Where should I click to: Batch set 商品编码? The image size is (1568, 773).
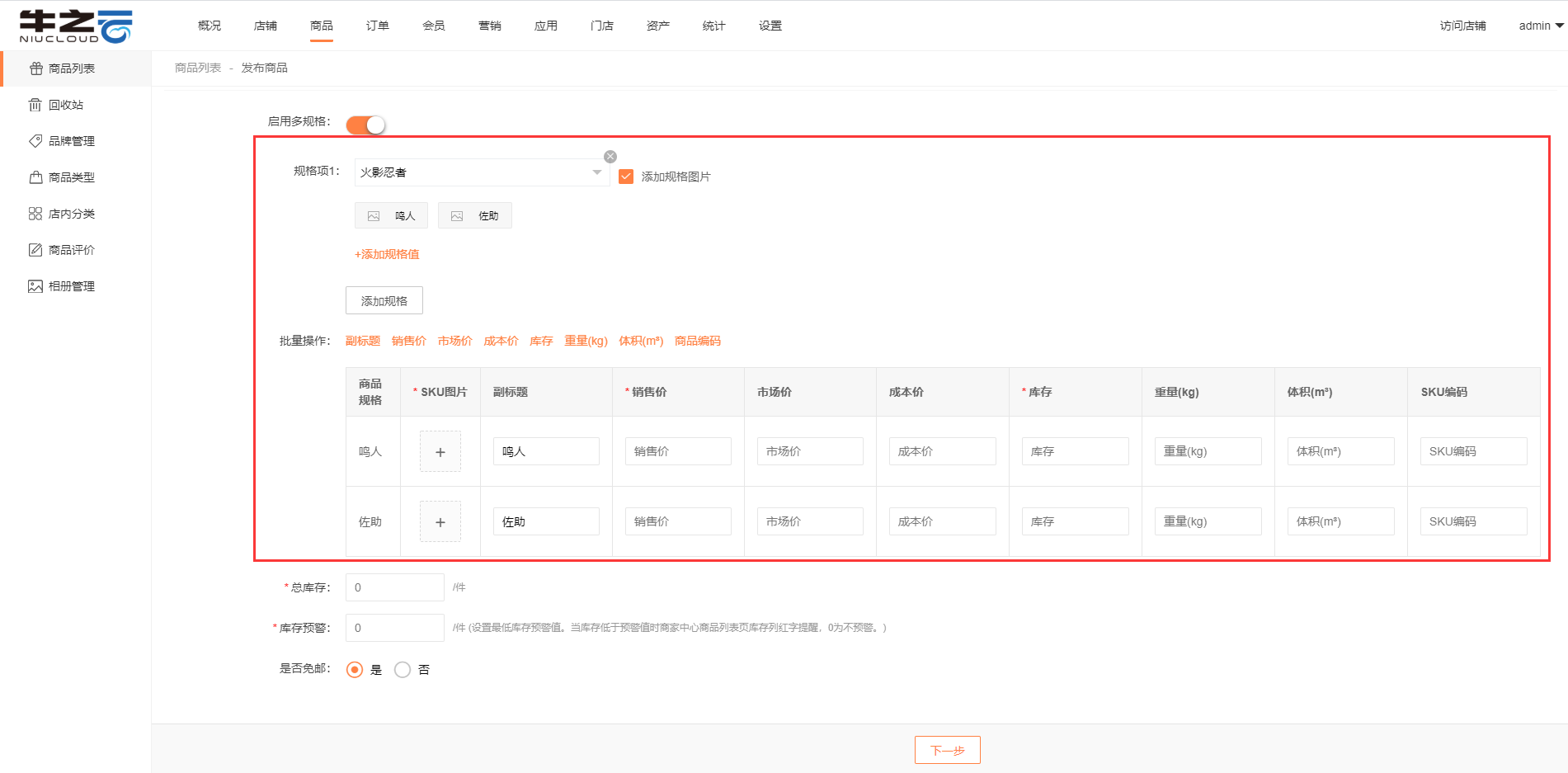698,341
